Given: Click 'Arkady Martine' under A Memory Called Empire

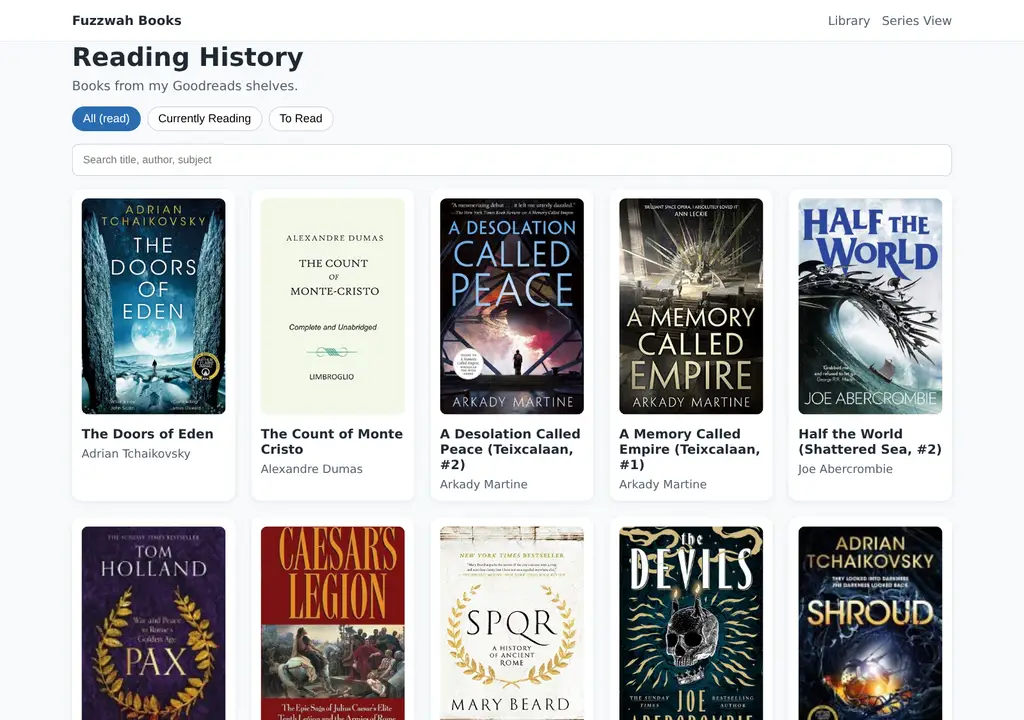Looking at the screenshot, I should 663,484.
